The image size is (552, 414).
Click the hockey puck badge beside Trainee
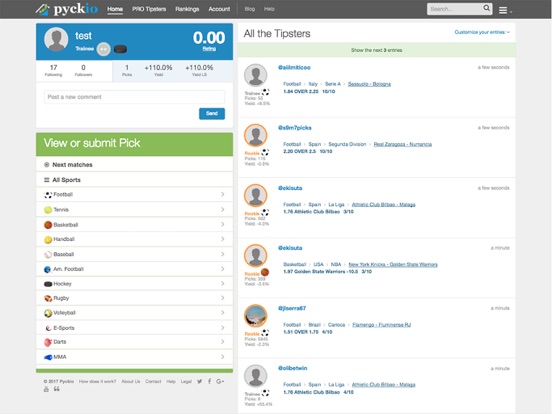coord(120,49)
